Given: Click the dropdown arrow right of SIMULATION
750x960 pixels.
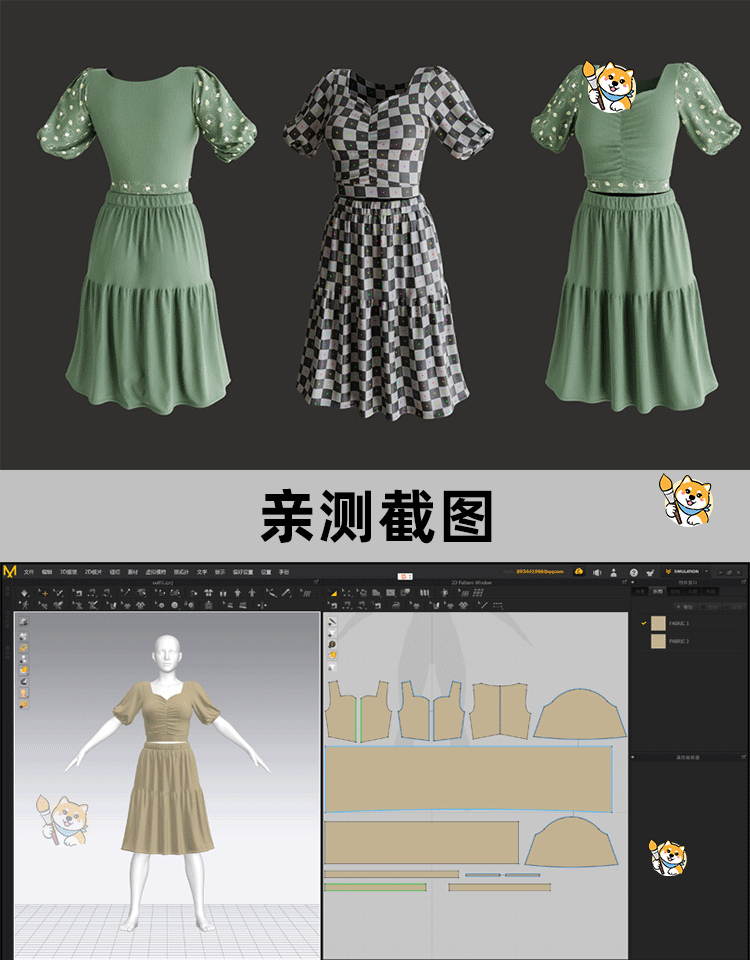Looking at the screenshot, I should click(707, 572).
